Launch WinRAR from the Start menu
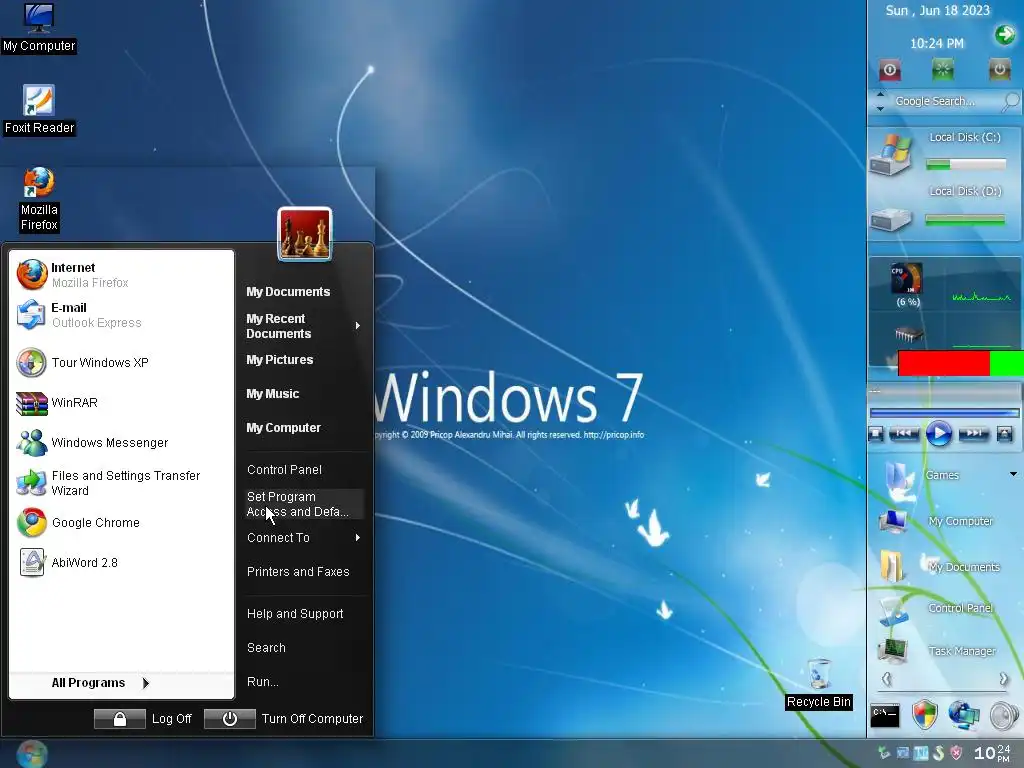Screen dimensions: 1024x768 point(121,403)
